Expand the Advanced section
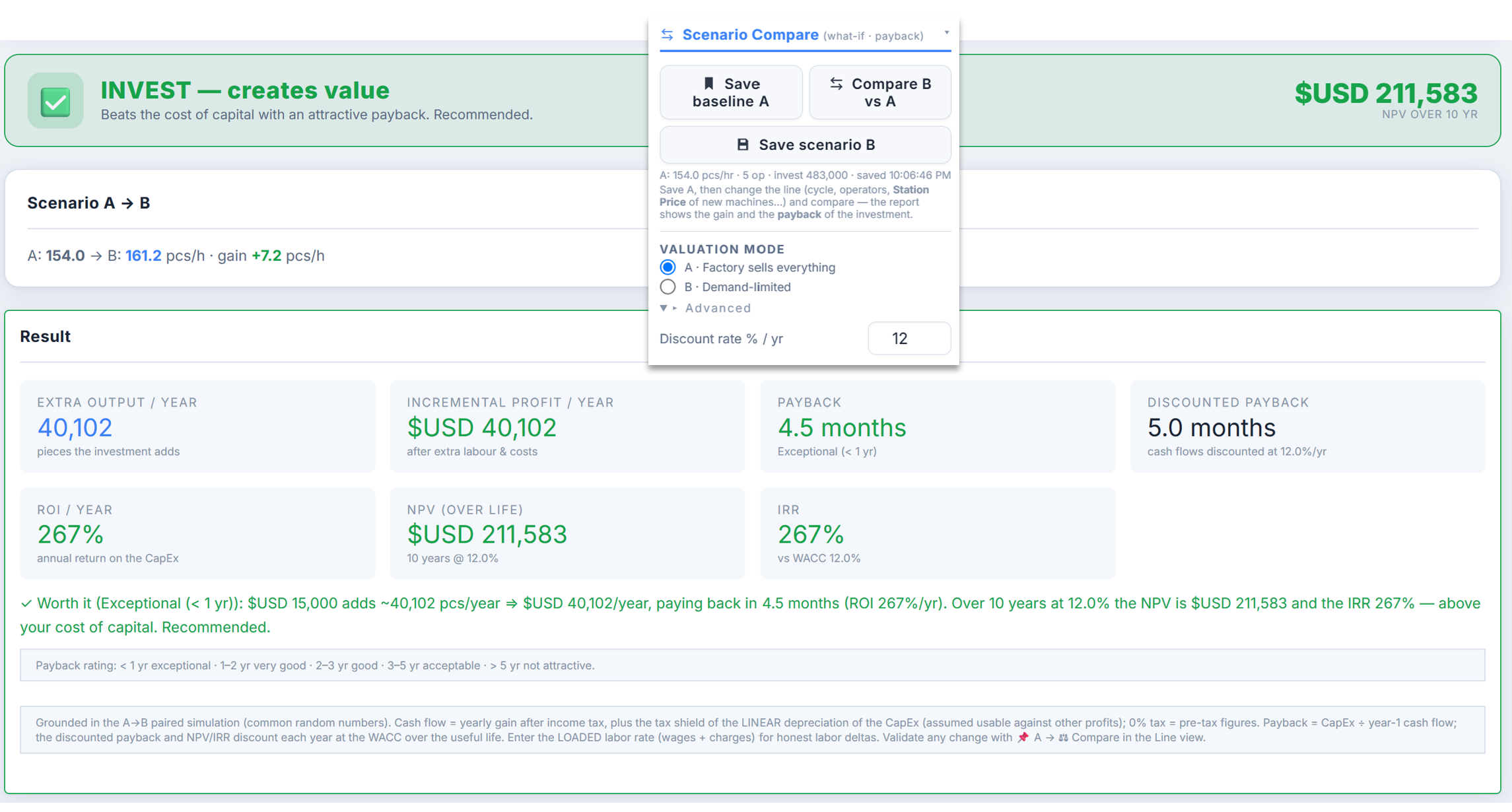 click(705, 308)
